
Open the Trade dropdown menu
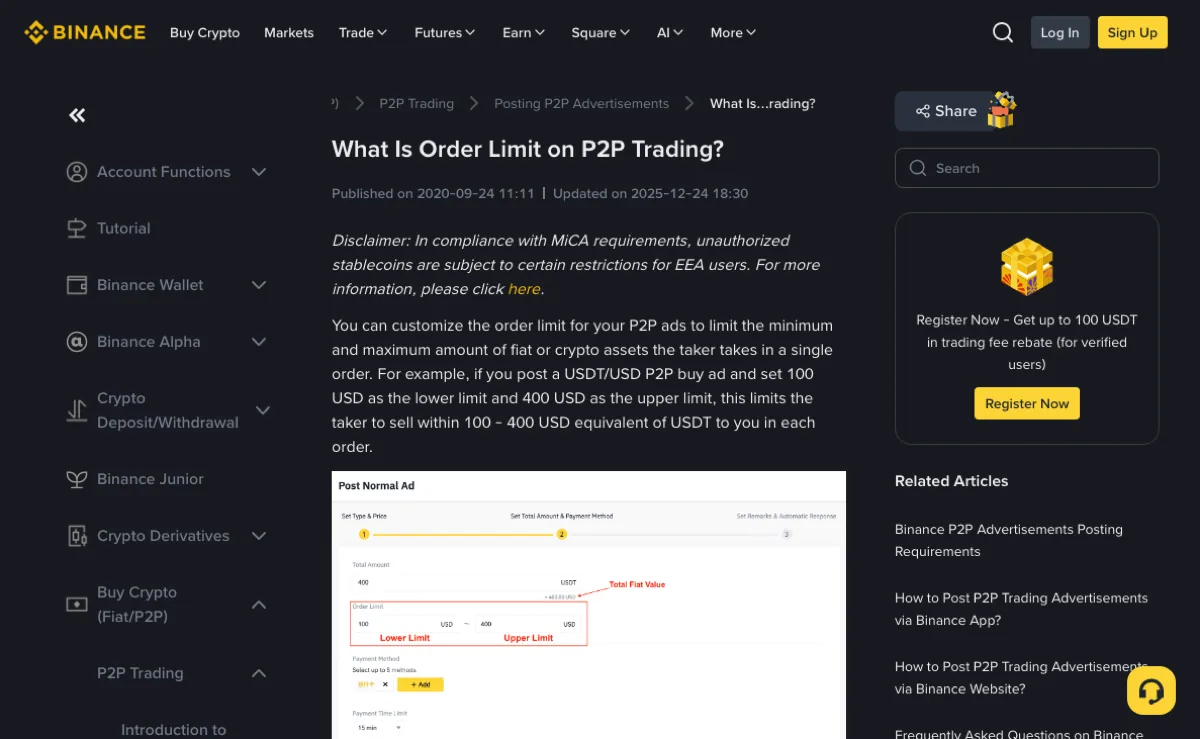(363, 32)
